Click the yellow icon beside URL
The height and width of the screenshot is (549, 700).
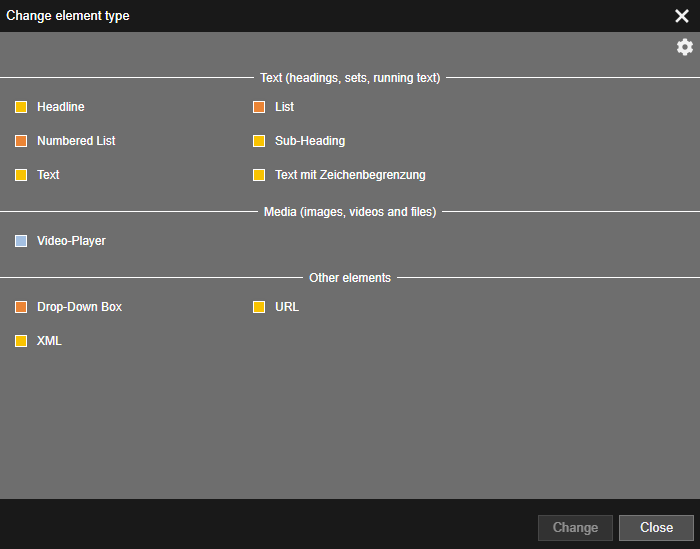pyautogui.click(x=259, y=307)
